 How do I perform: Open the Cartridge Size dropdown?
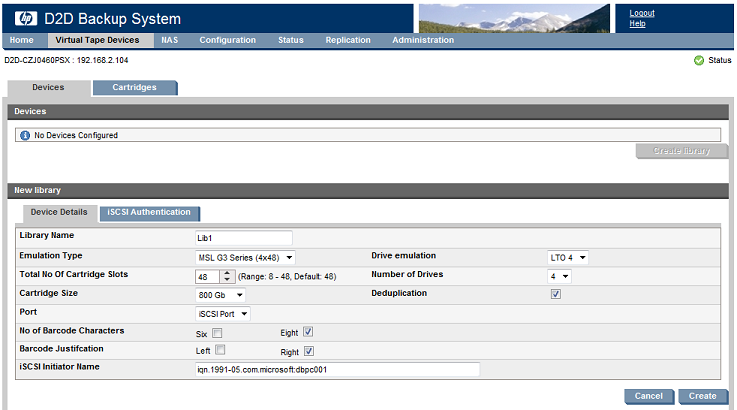[x=220, y=295]
